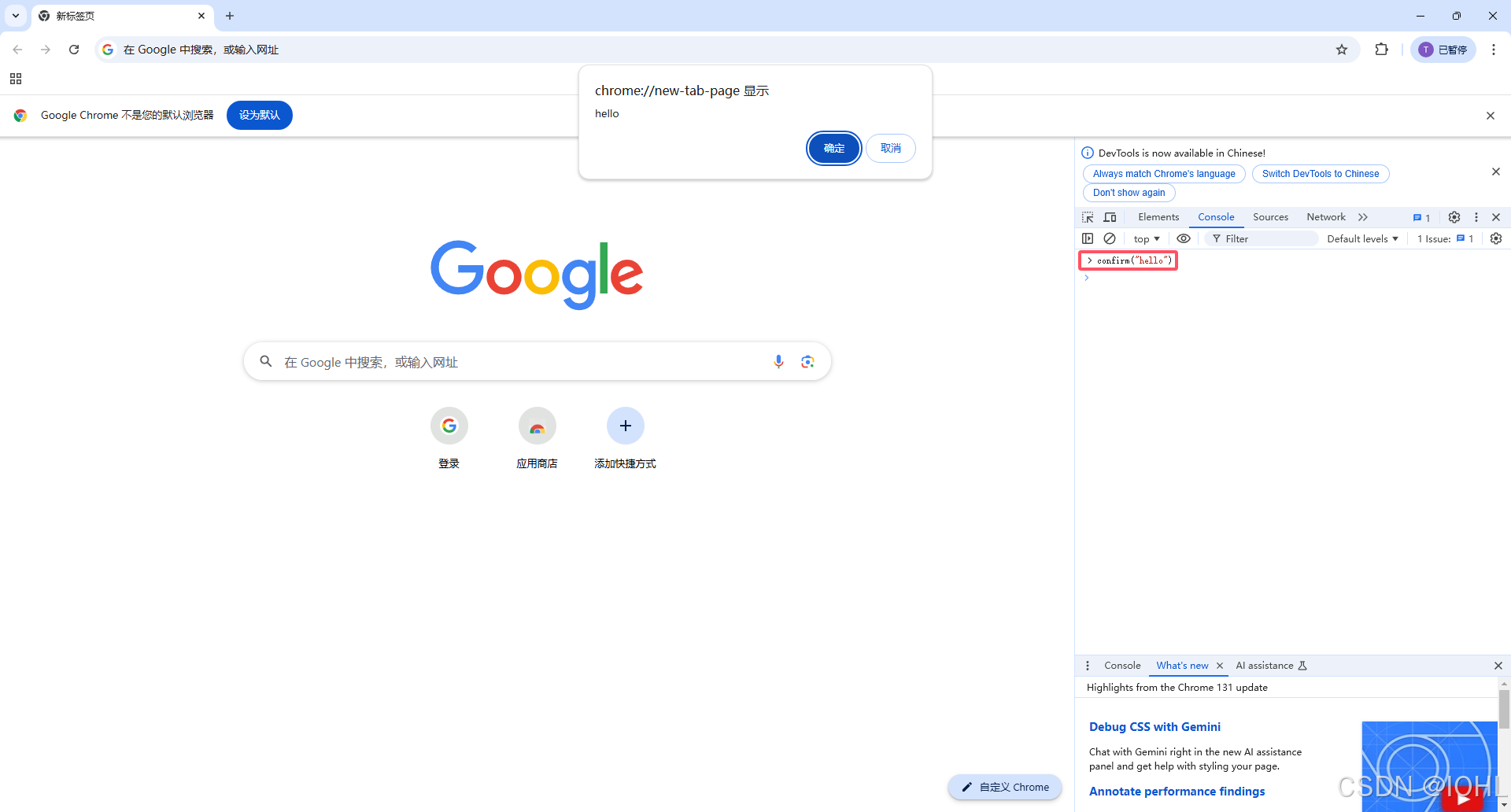Close the 新标签页 tab
1511x812 pixels.
pyautogui.click(x=201, y=16)
